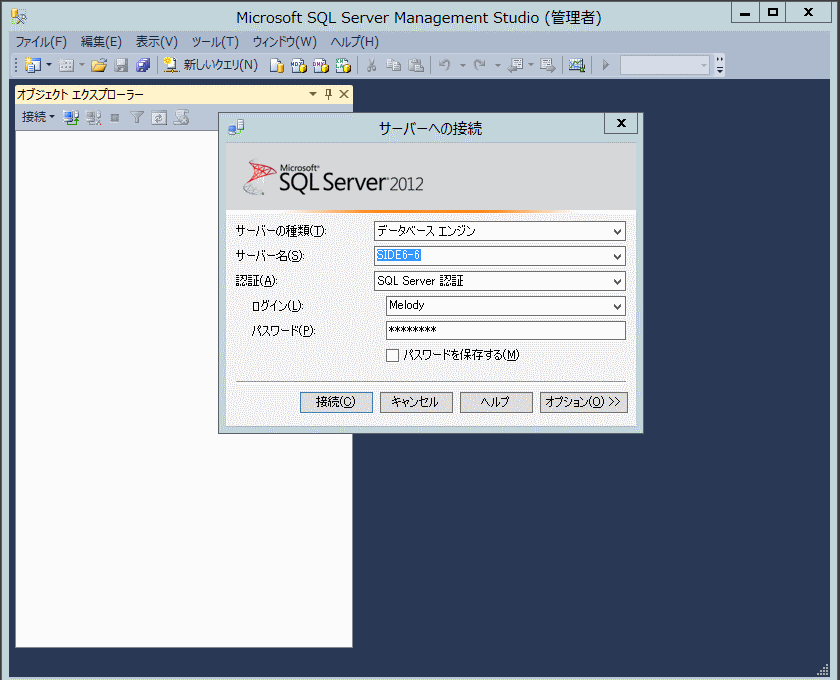
Task: Open Object Explorer window position menu arrow
Action: point(313,94)
